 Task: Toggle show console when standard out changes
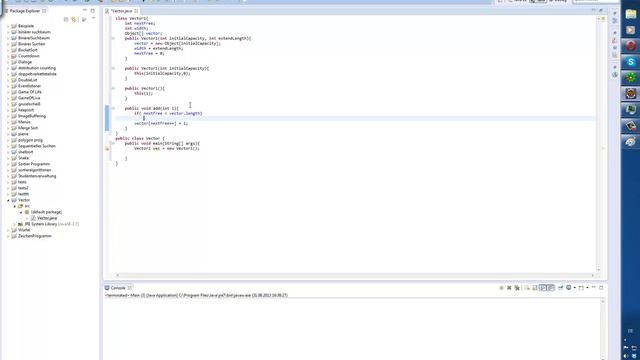point(543,288)
